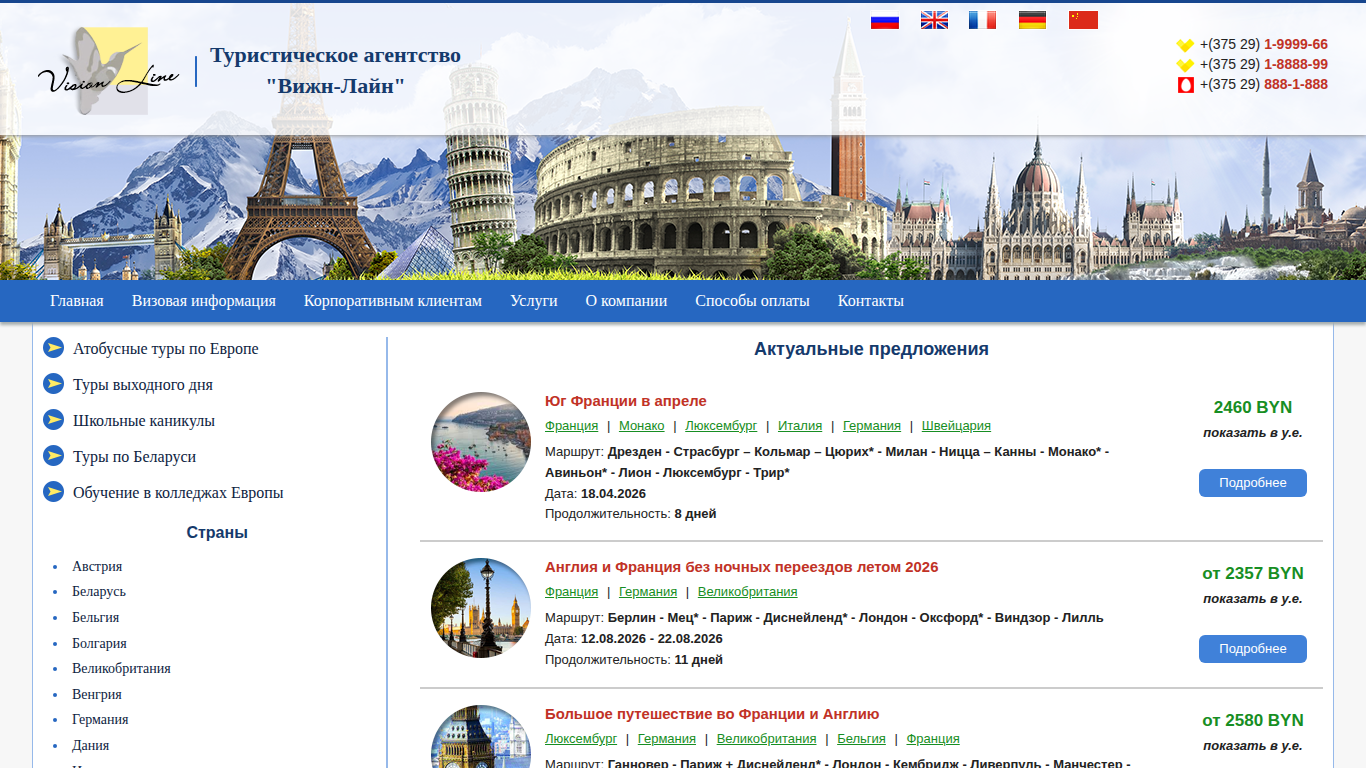Click arrow icon beside Школьные каникулы
1366x768 pixels.
pyautogui.click(x=54, y=420)
